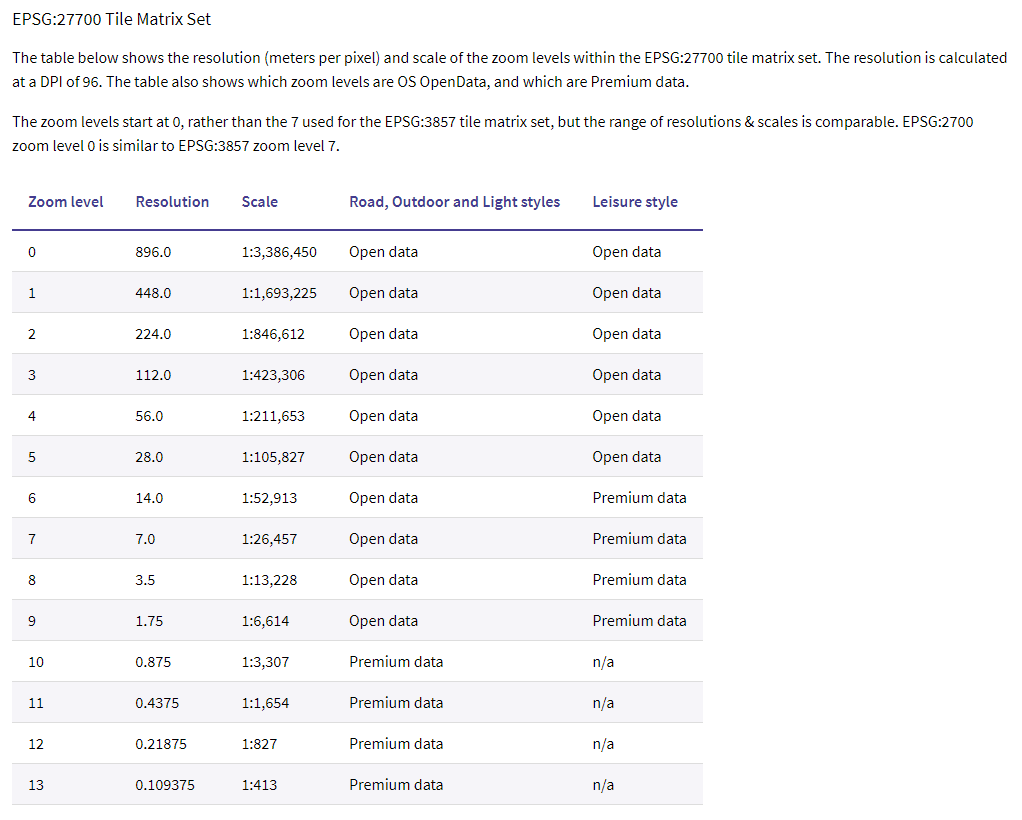Click scale value 1:1,693,225
The image size is (1022, 820).
(279, 293)
